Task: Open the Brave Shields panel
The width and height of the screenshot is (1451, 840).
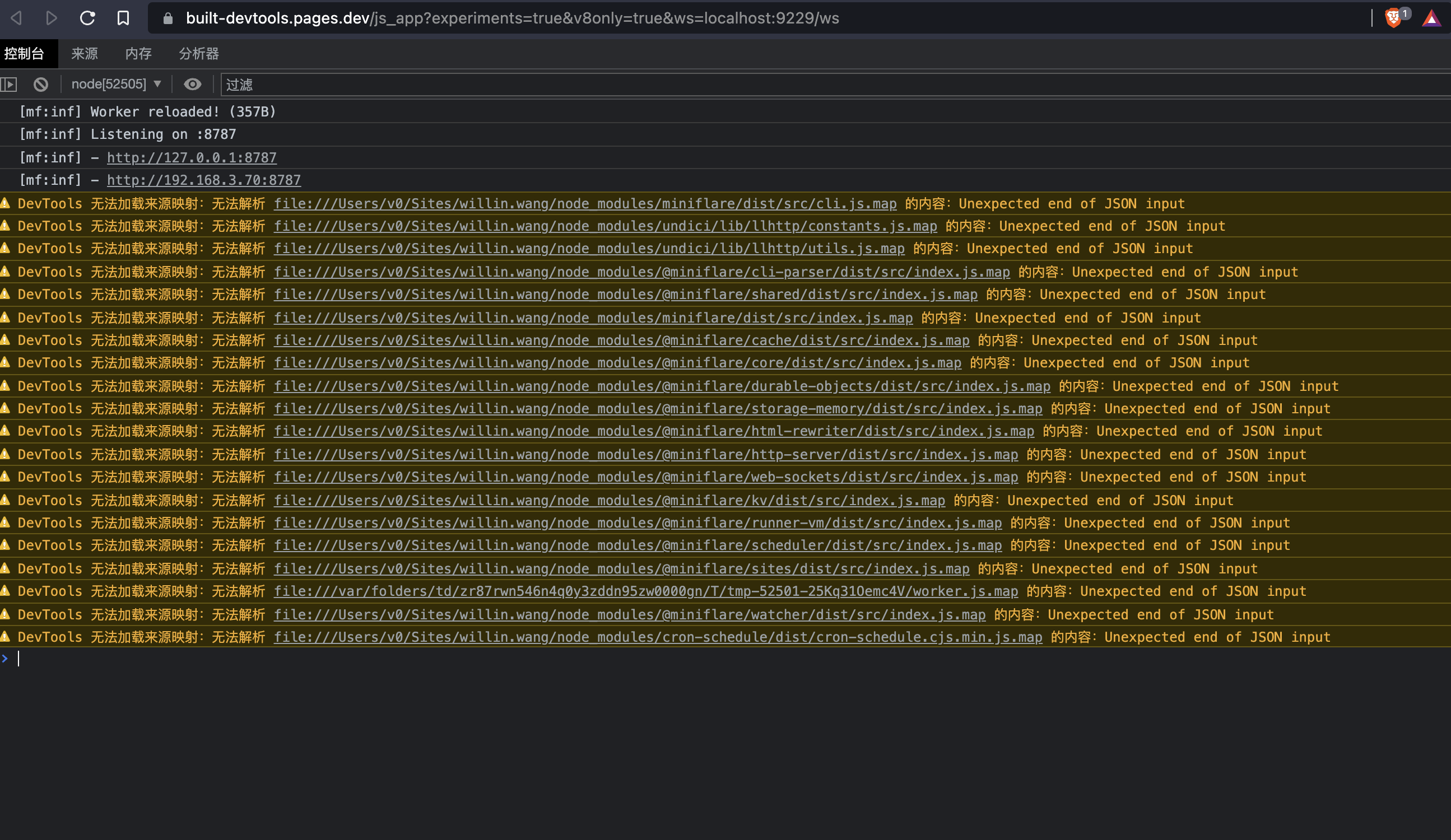Action: pos(1395,17)
